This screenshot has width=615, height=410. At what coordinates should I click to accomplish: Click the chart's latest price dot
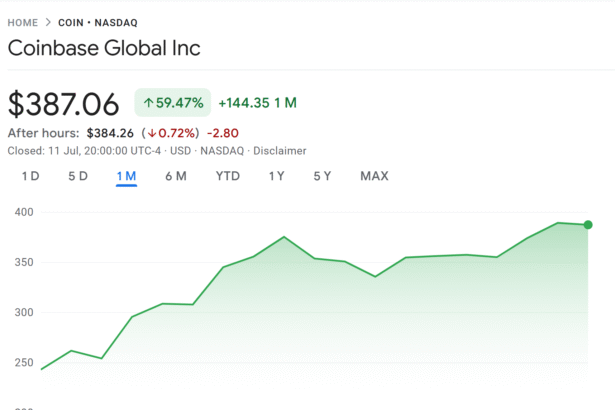[588, 225]
